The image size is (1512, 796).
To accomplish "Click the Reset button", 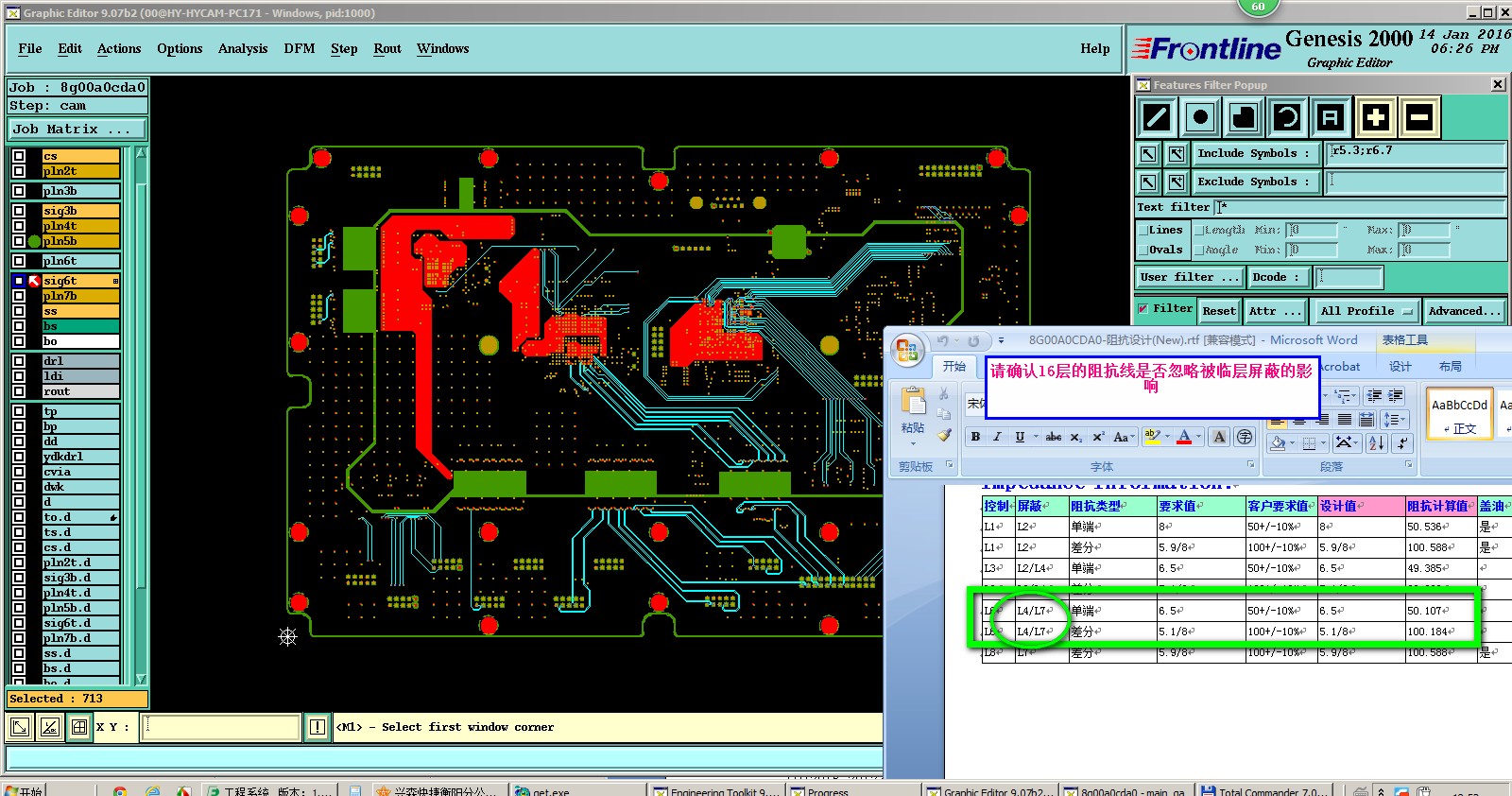I will click(1219, 311).
